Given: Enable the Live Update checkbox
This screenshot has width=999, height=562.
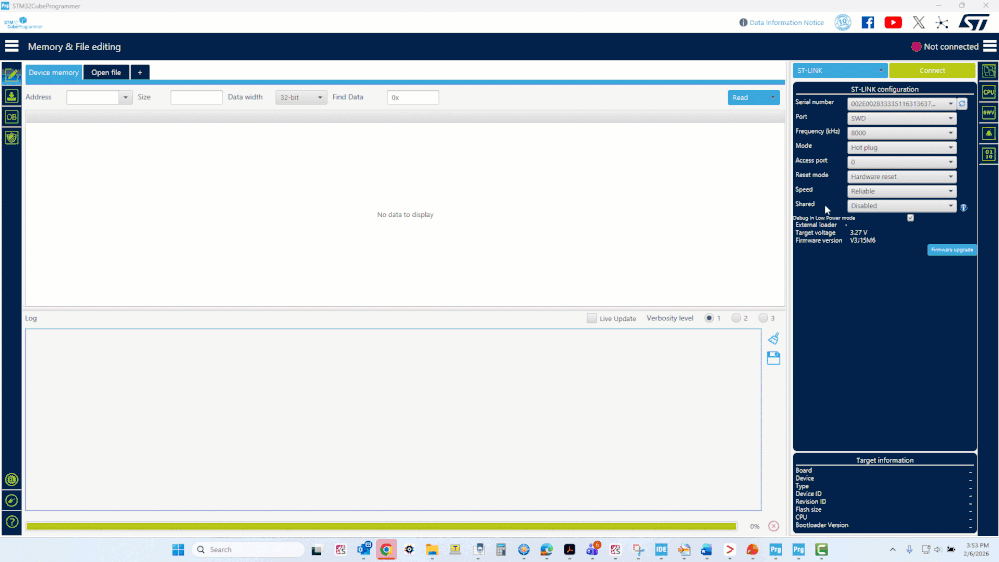Looking at the screenshot, I should [592, 318].
